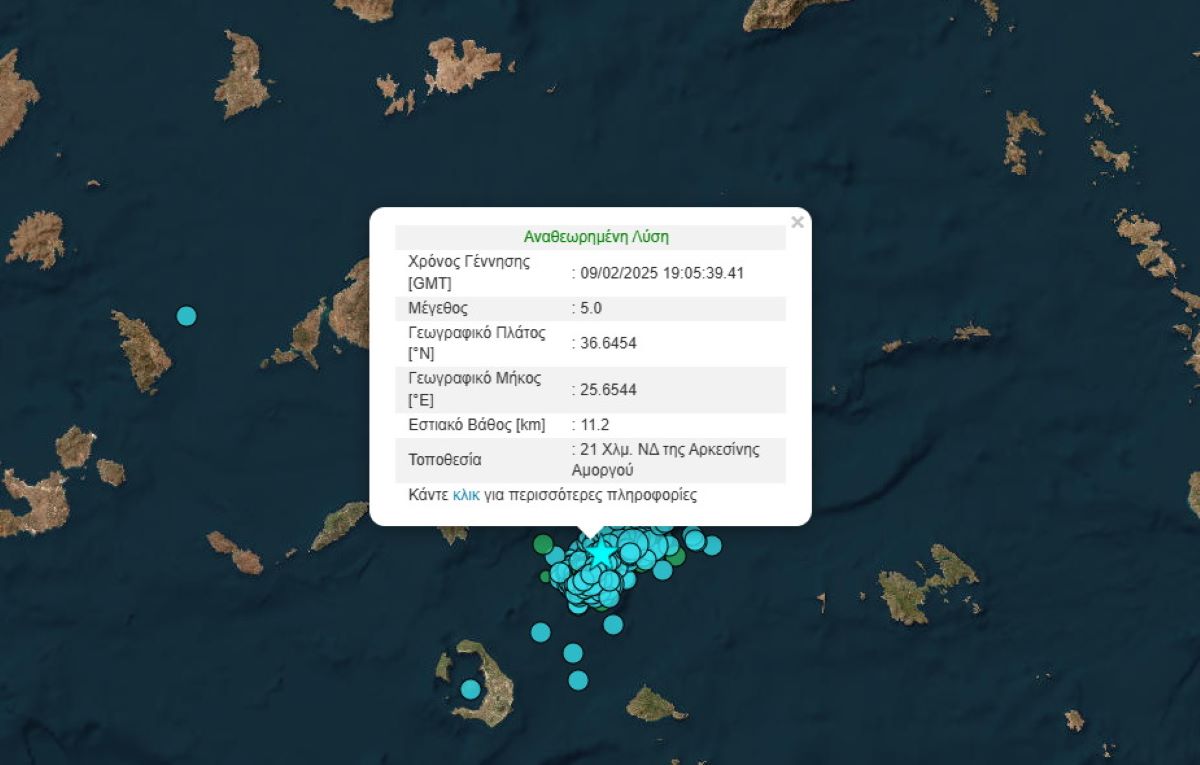
Task: Open the blue κλικ link for details
Action: point(466,495)
